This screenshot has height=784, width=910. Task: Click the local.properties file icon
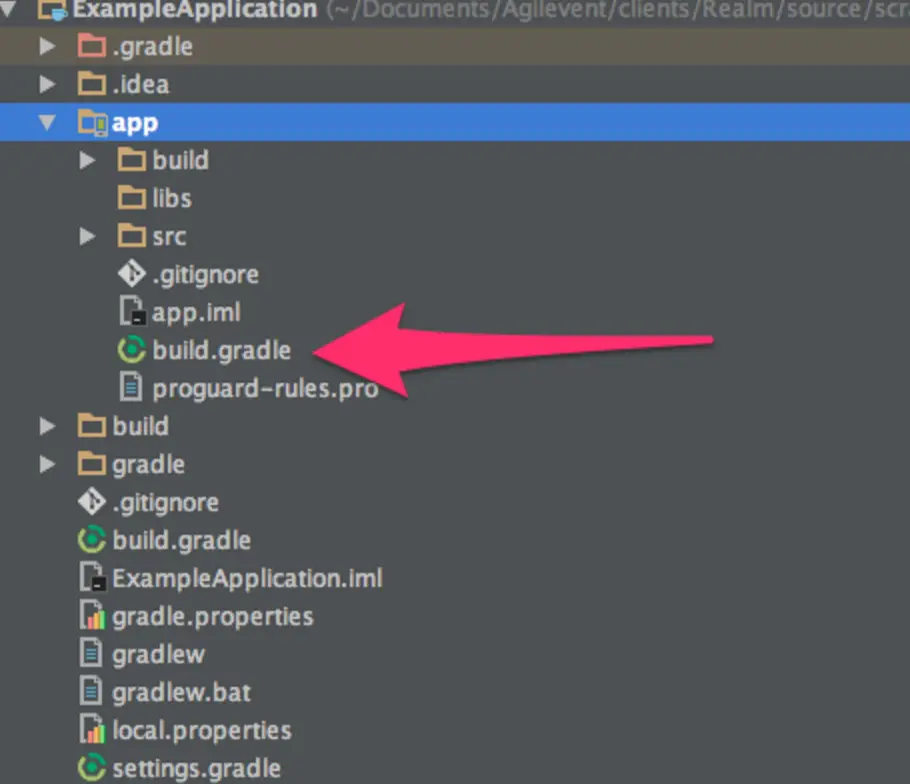point(91,730)
